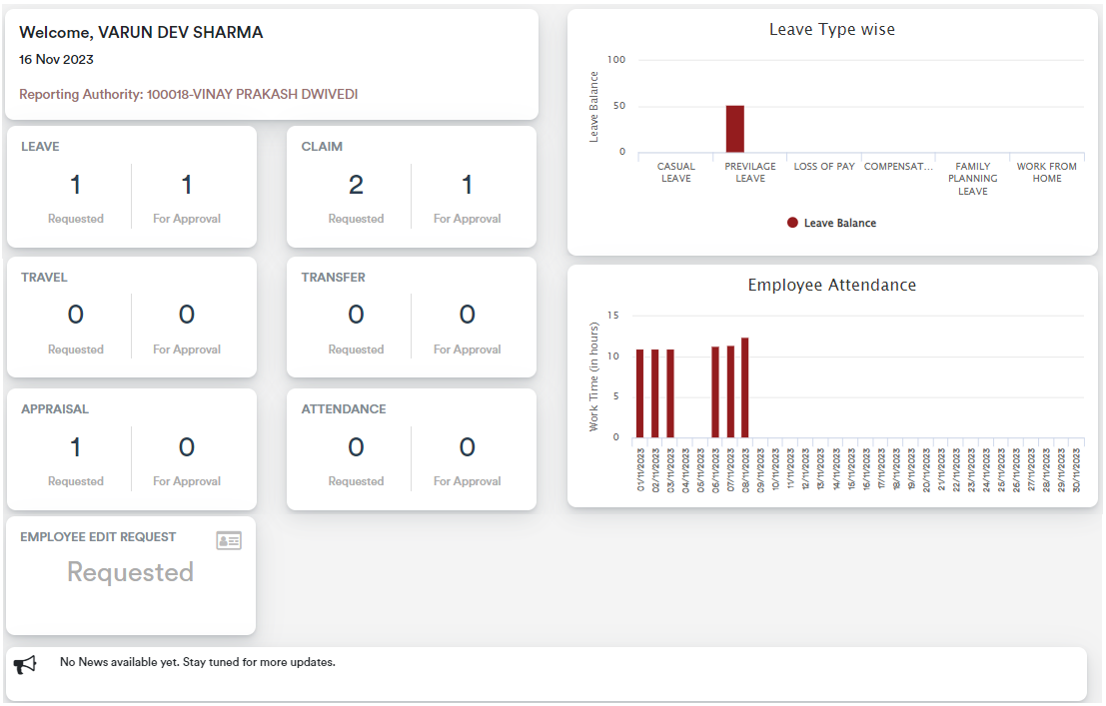Click the Reporting Authority name link
The width and height of the screenshot is (1106, 706).
click(252, 95)
